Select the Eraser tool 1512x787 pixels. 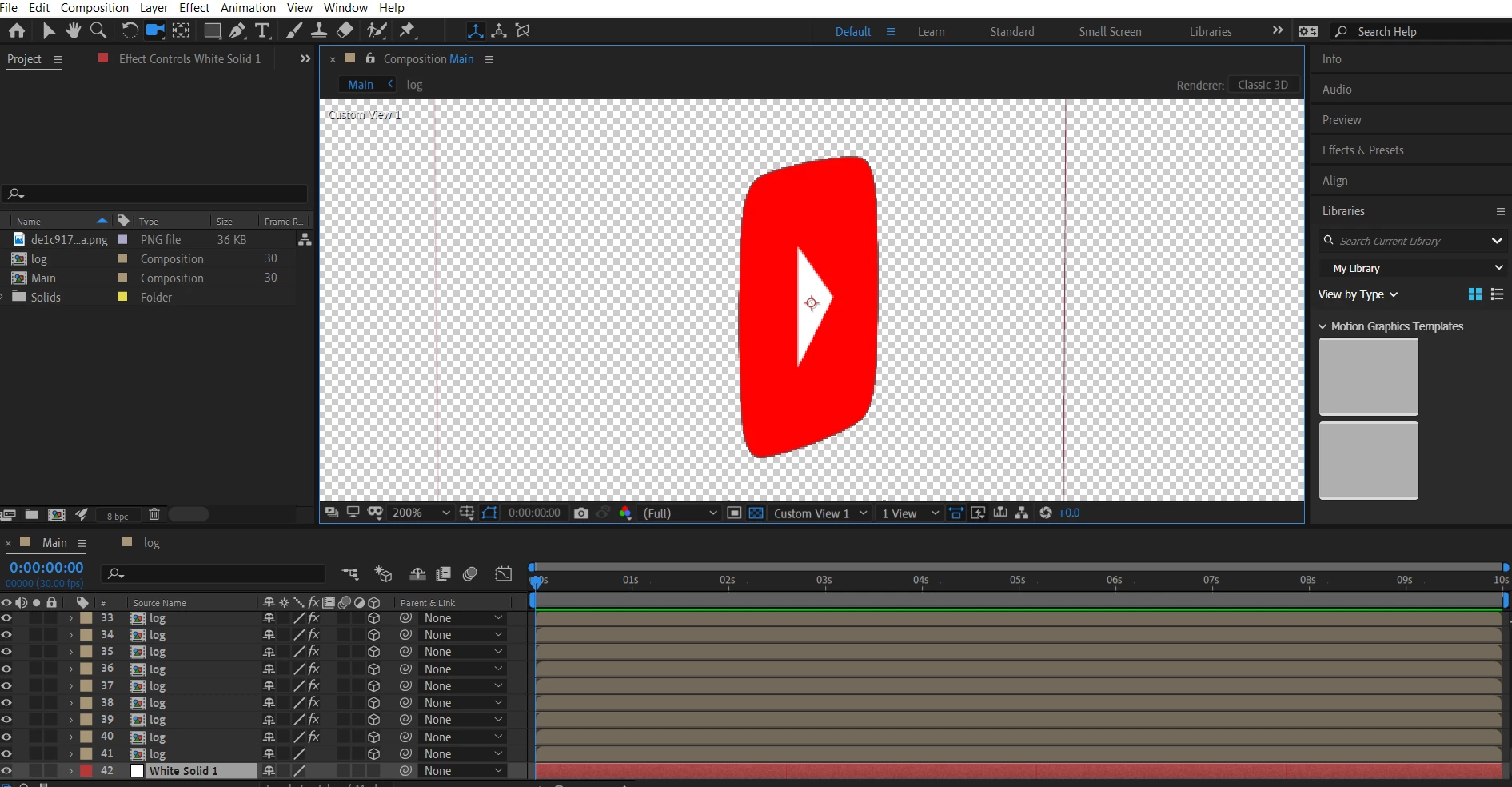(345, 31)
